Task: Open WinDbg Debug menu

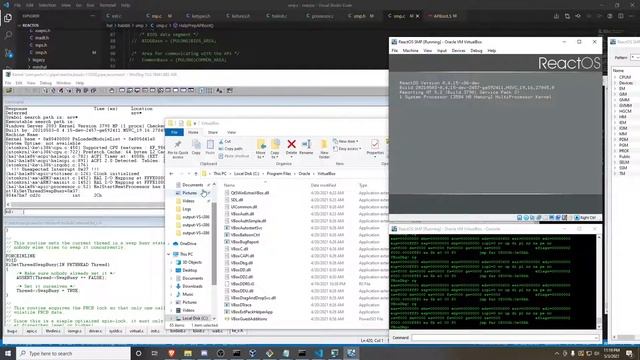Action: [46, 83]
